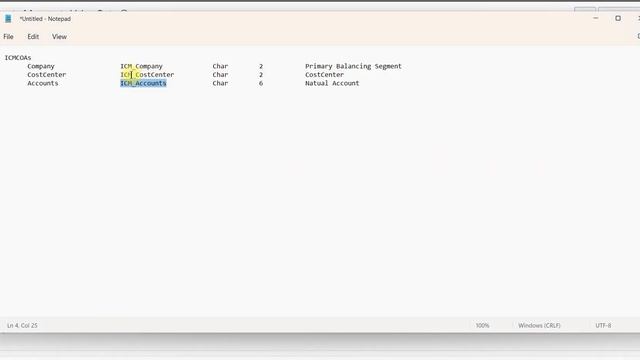The width and height of the screenshot is (640, 360).
Task: Click CostCenter qualifier text in right column
Action: click(324, 75)
